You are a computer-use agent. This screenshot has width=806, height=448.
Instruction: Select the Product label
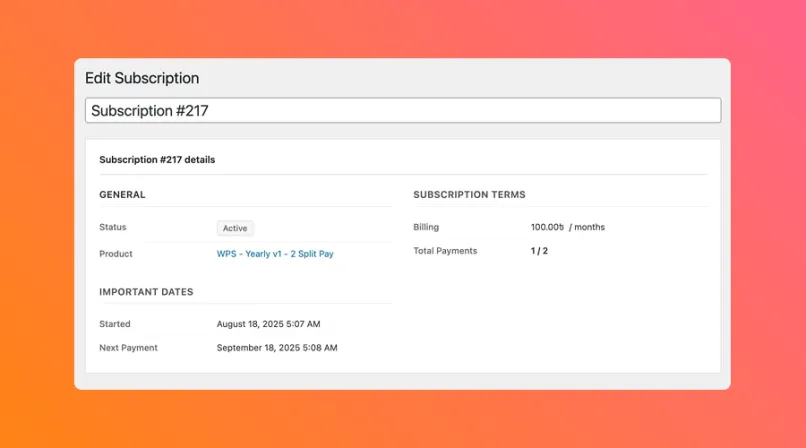(116, 254)
